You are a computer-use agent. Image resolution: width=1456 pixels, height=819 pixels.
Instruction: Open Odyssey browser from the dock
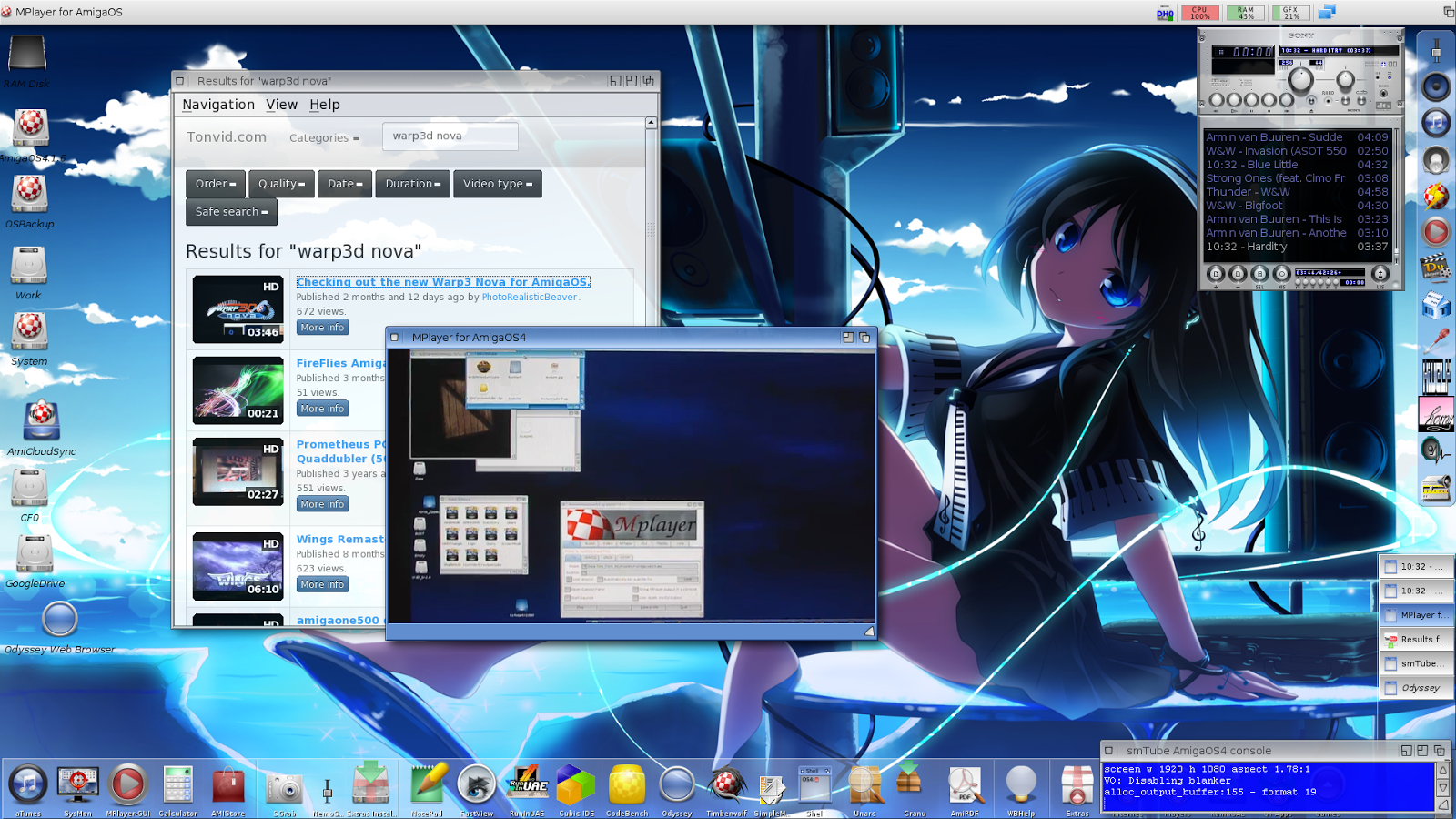point(676,784)
